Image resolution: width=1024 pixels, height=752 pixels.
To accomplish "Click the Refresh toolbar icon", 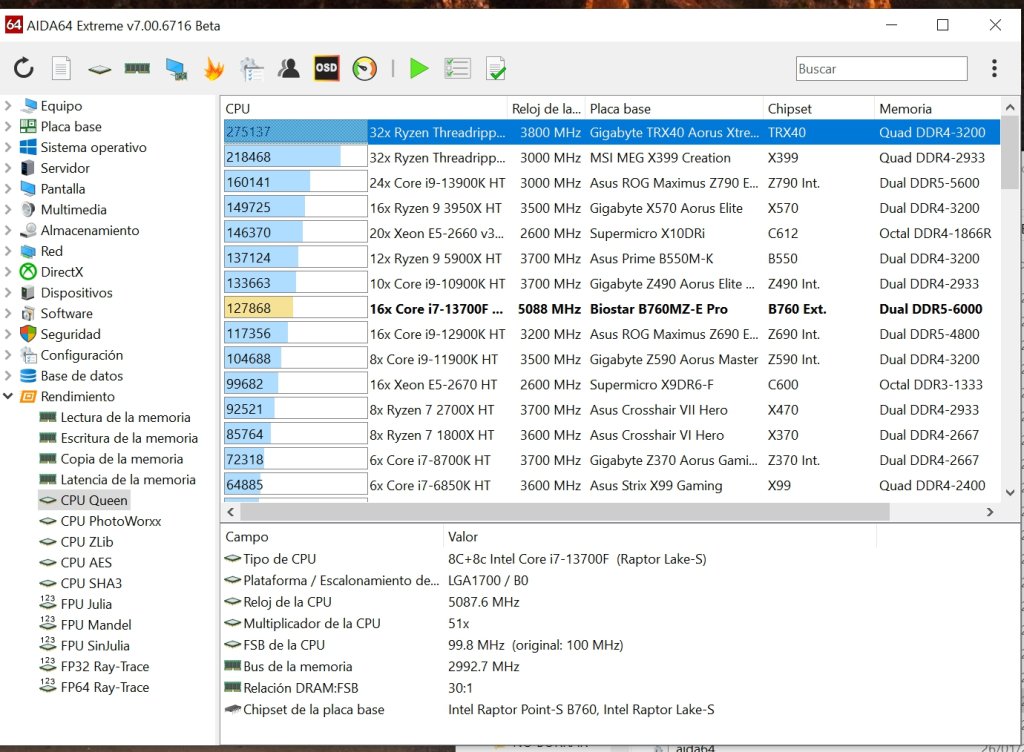I will pos(24,68).
